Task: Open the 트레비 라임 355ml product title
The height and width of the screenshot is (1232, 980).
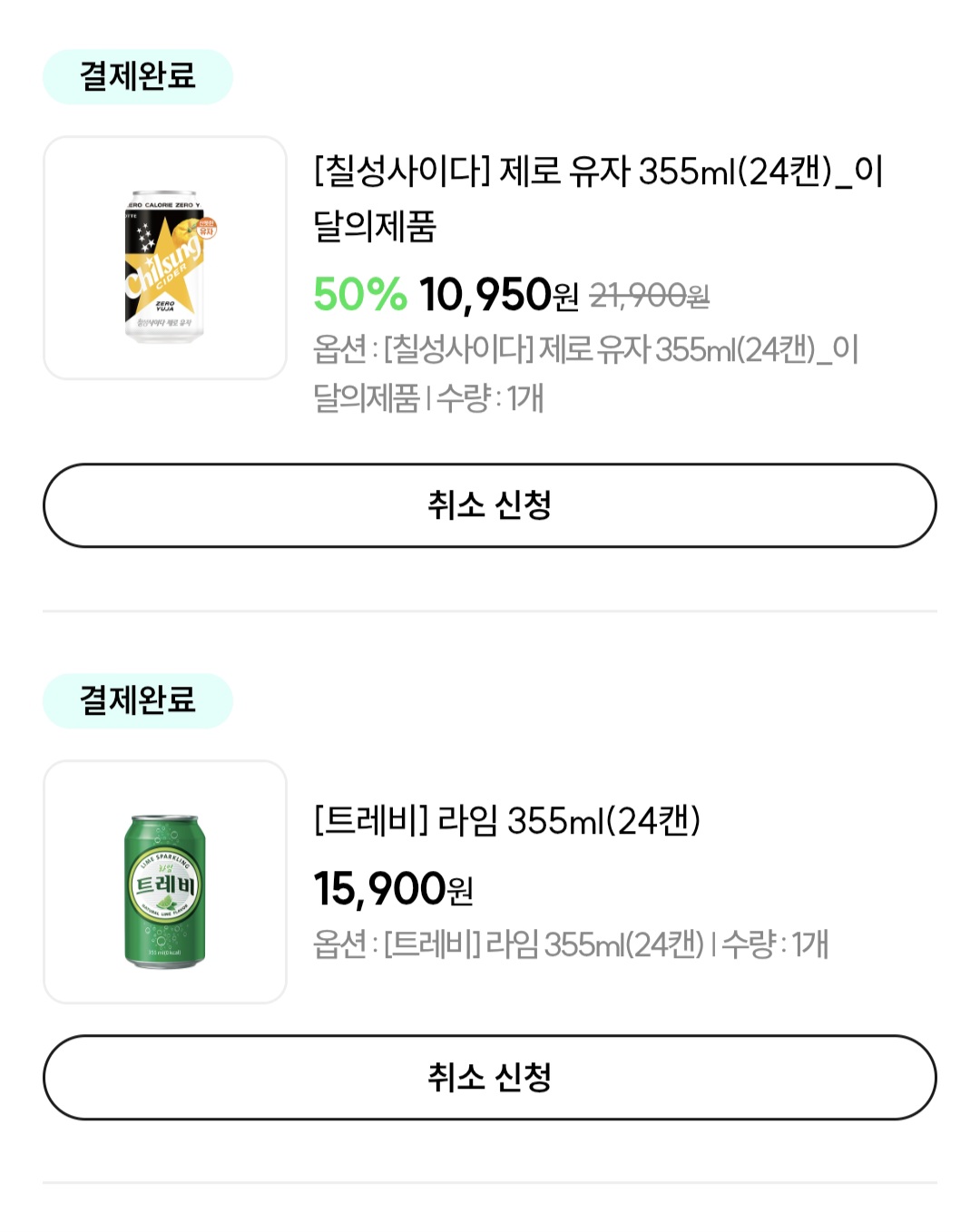Action: tap(506, 820)
